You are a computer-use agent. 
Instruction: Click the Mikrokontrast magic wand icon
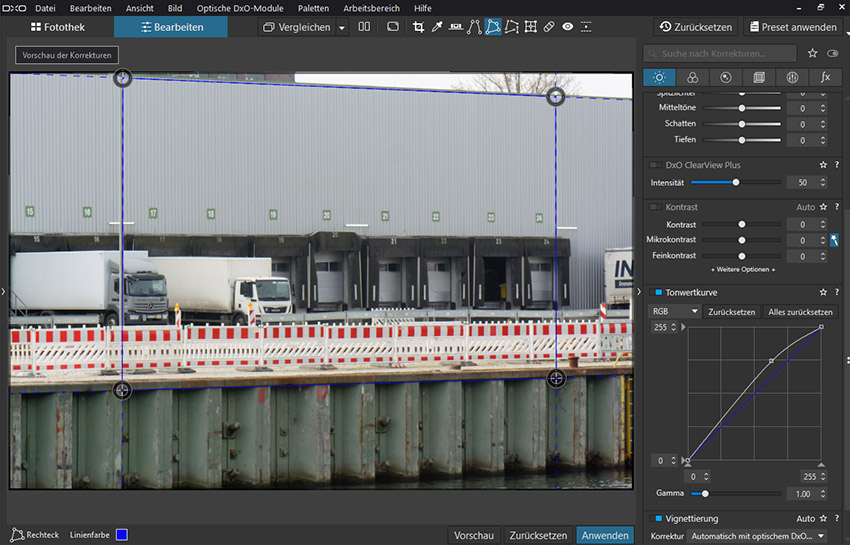pyautogui.click(x=834, y=240)
